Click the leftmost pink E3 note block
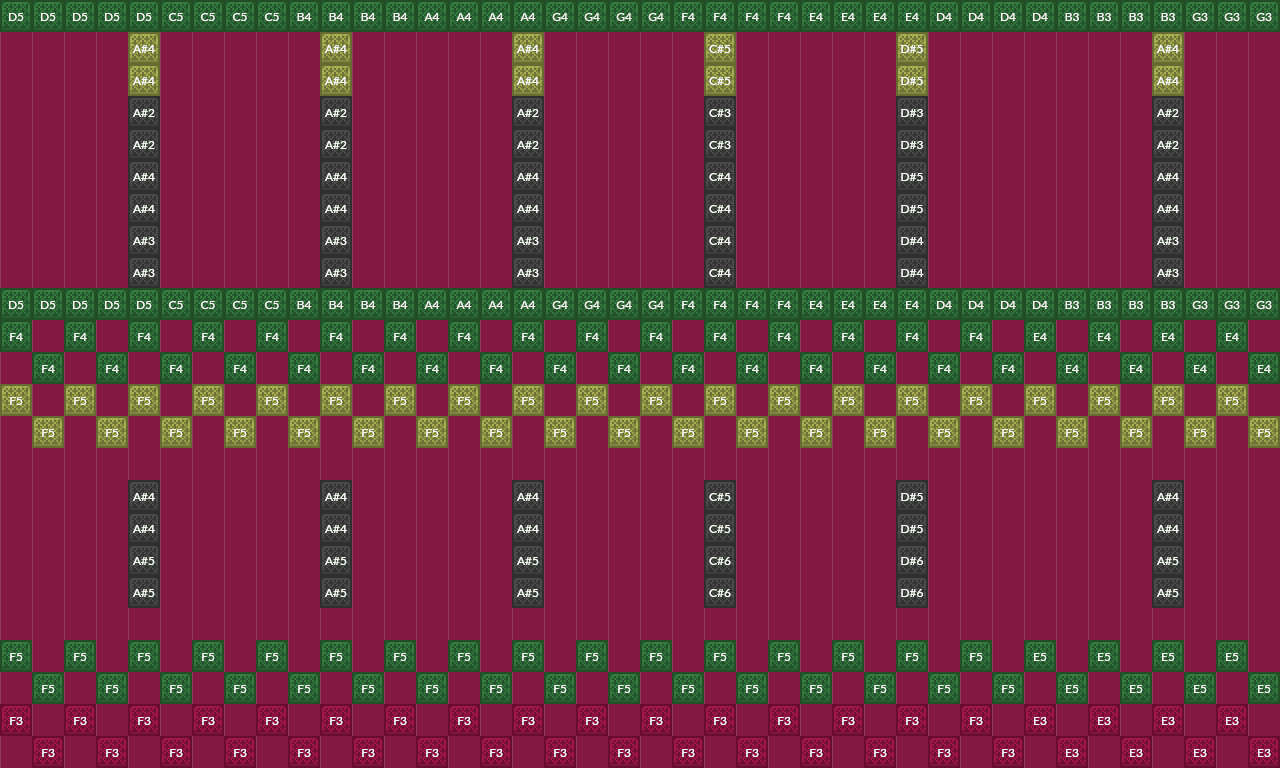The image size is (1280, 768). (x=1040, y=720)
